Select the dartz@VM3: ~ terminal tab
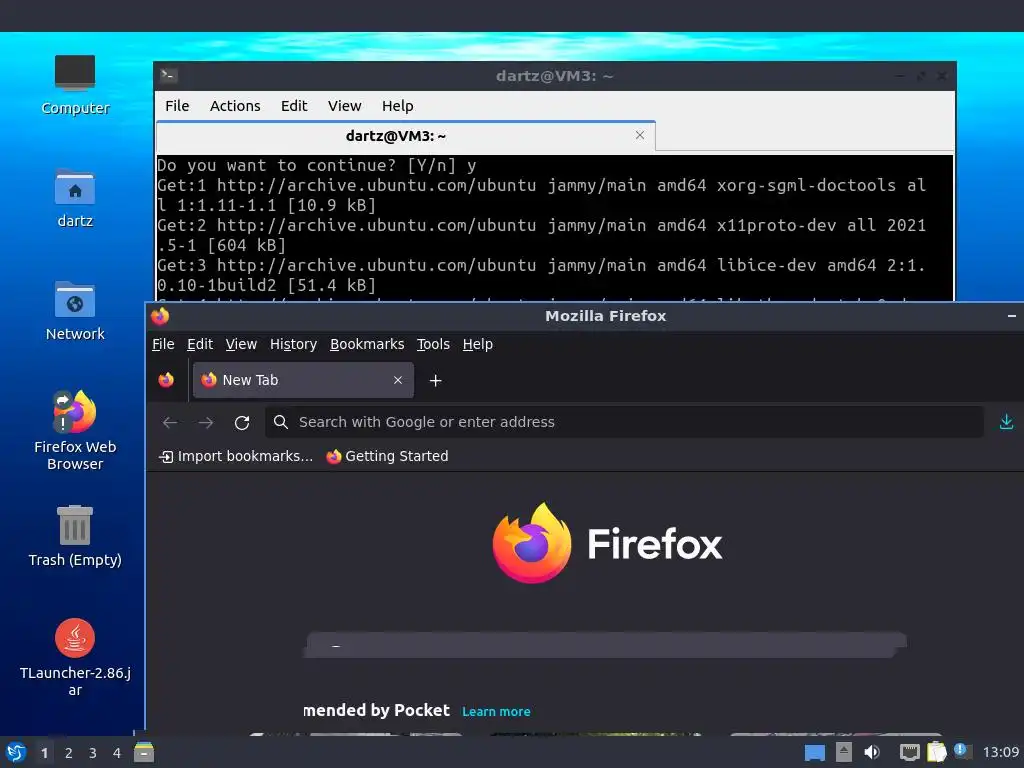The height and width of the screenshot is (768, 1024). pyautogui.click(x=406, y=136)
